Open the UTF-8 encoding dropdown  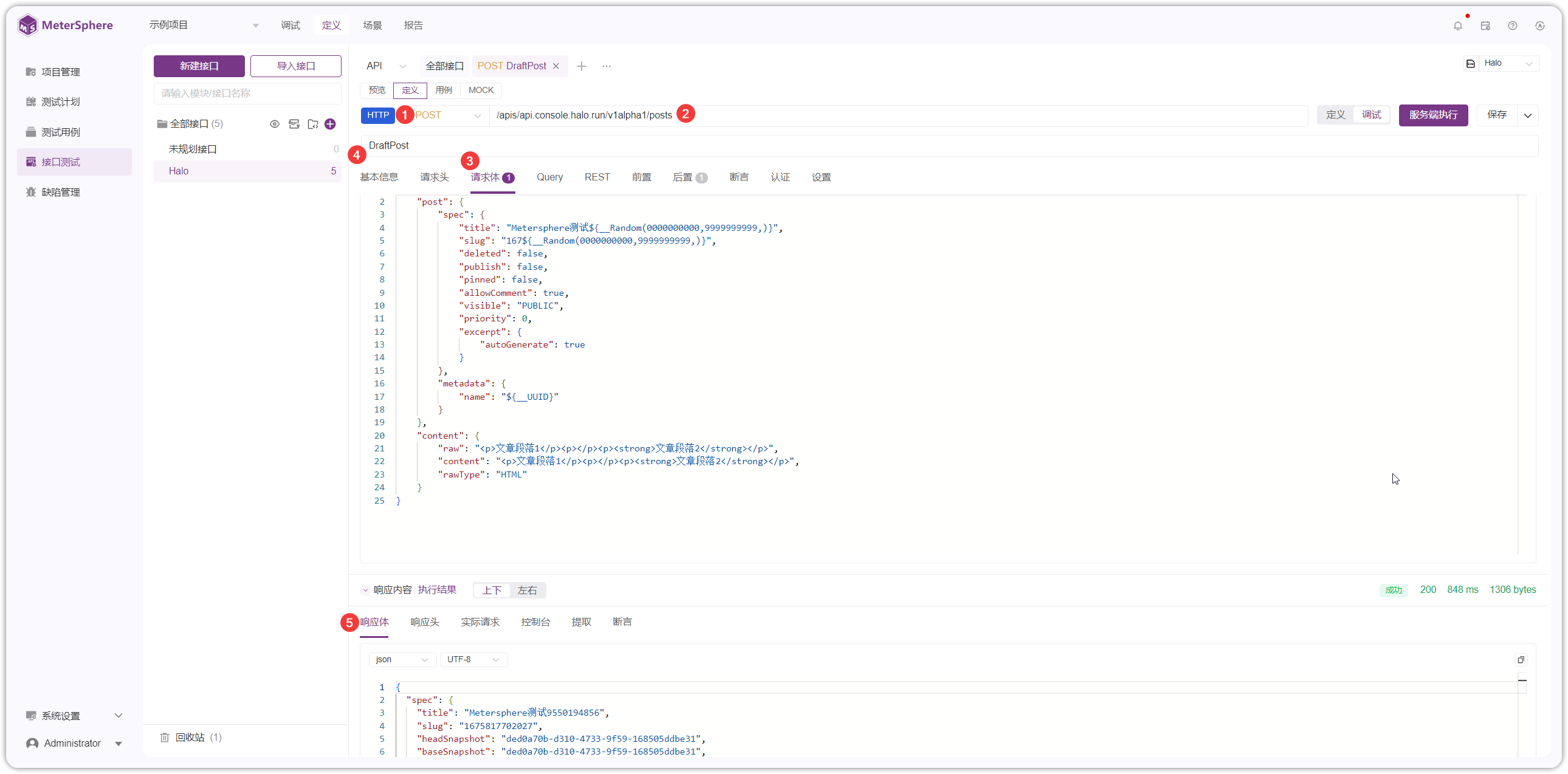pos(473,660)
